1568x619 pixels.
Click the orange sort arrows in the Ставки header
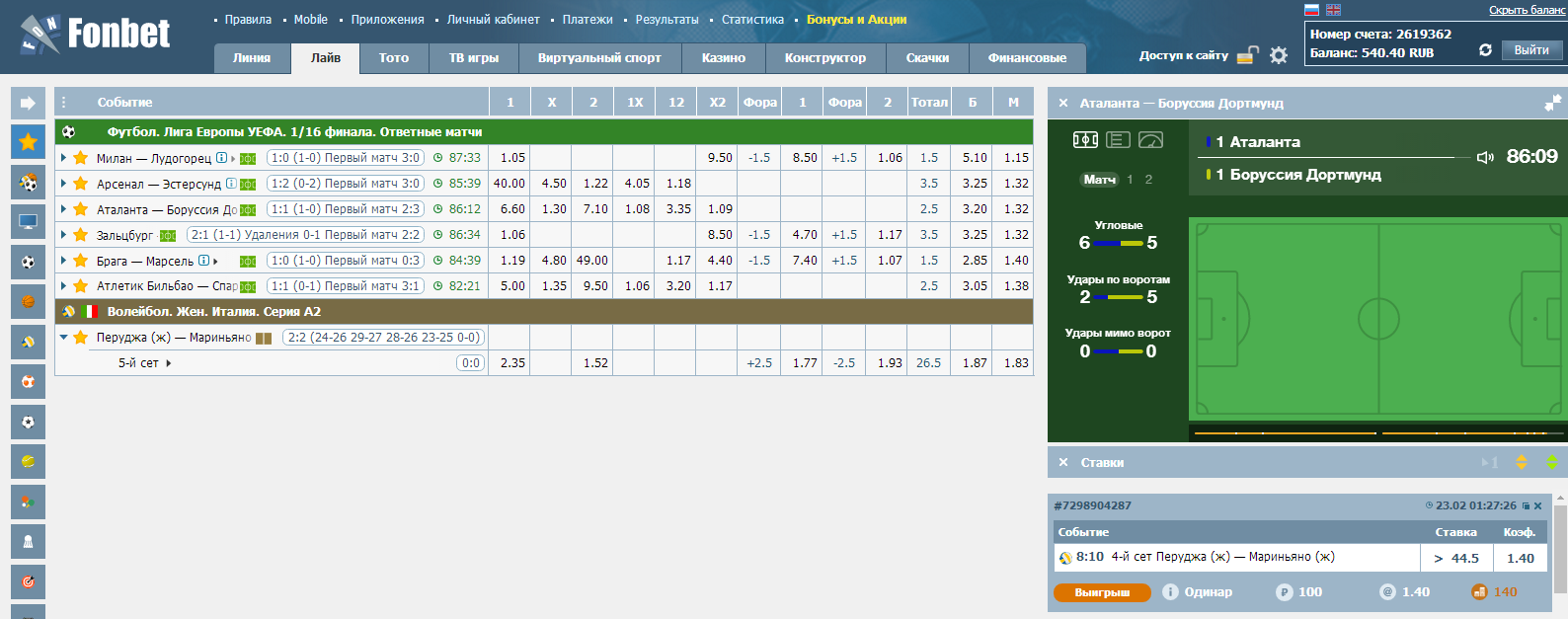(1522, 462)
